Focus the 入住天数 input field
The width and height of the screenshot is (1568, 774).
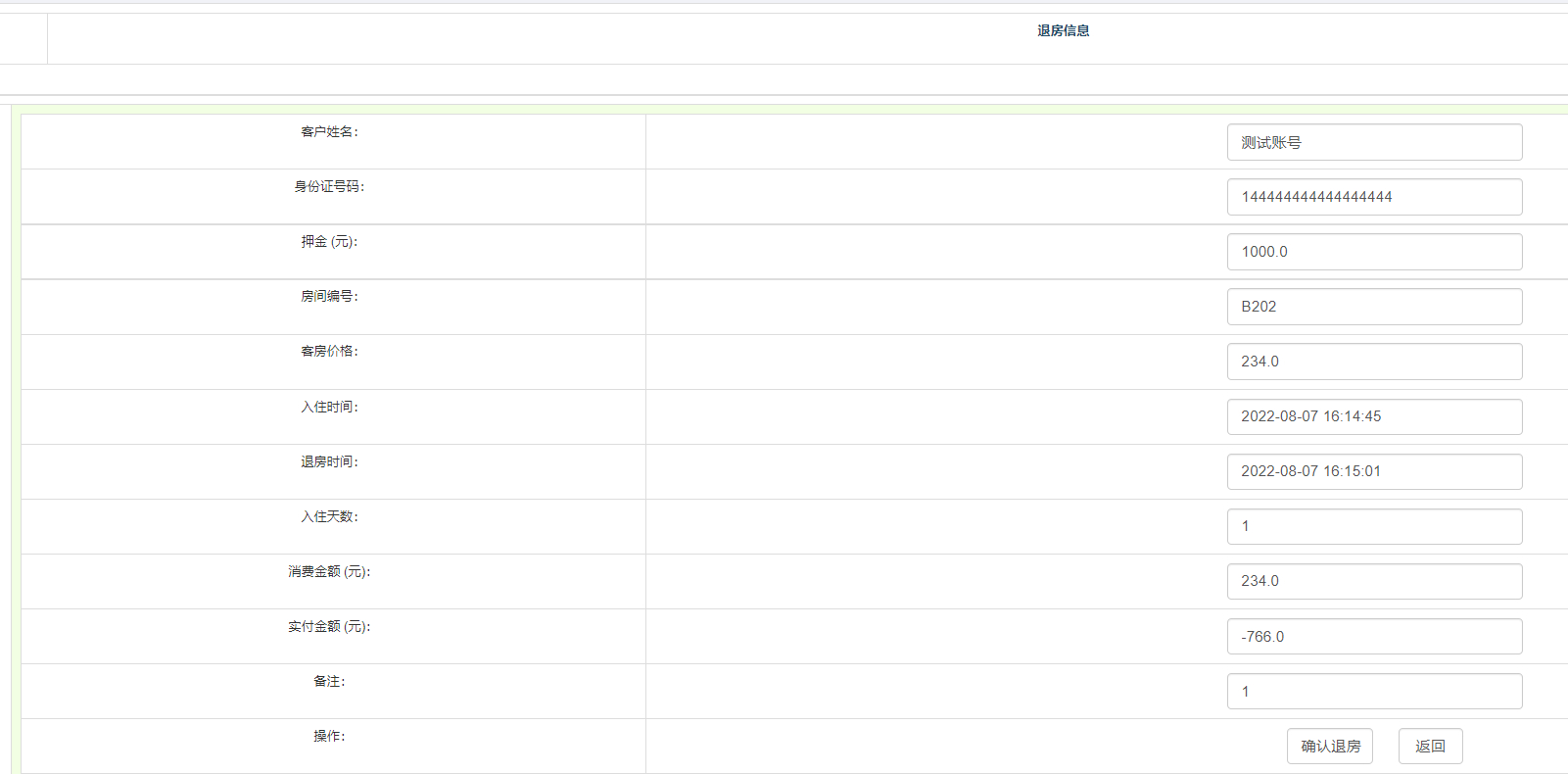[x=1374, y=526]
